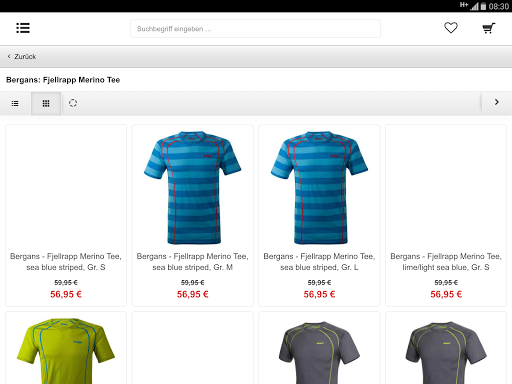Open sea blue striped Gr. L shirt image

(319, 188)
